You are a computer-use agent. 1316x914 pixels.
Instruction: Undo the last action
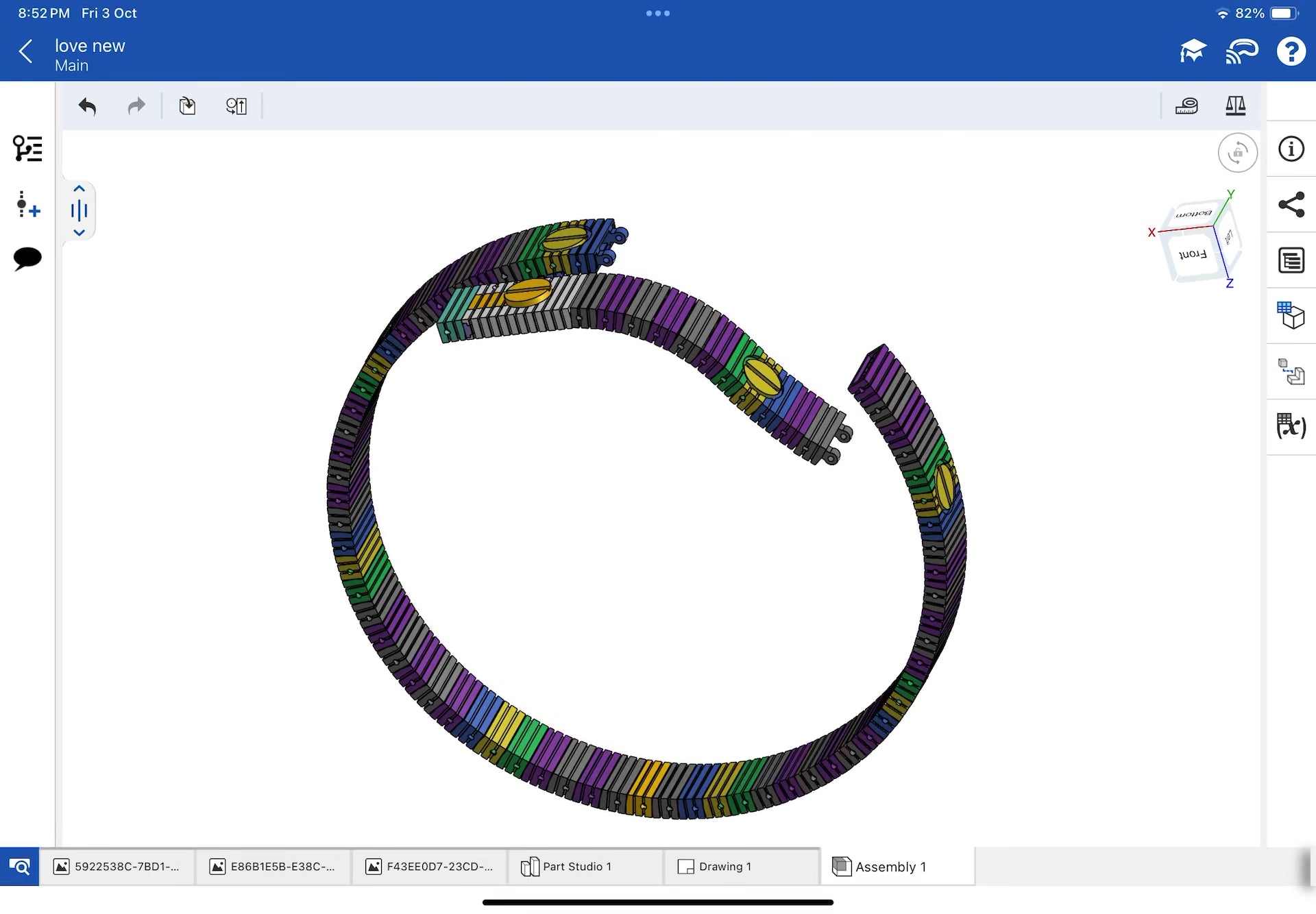pos(87,106)
